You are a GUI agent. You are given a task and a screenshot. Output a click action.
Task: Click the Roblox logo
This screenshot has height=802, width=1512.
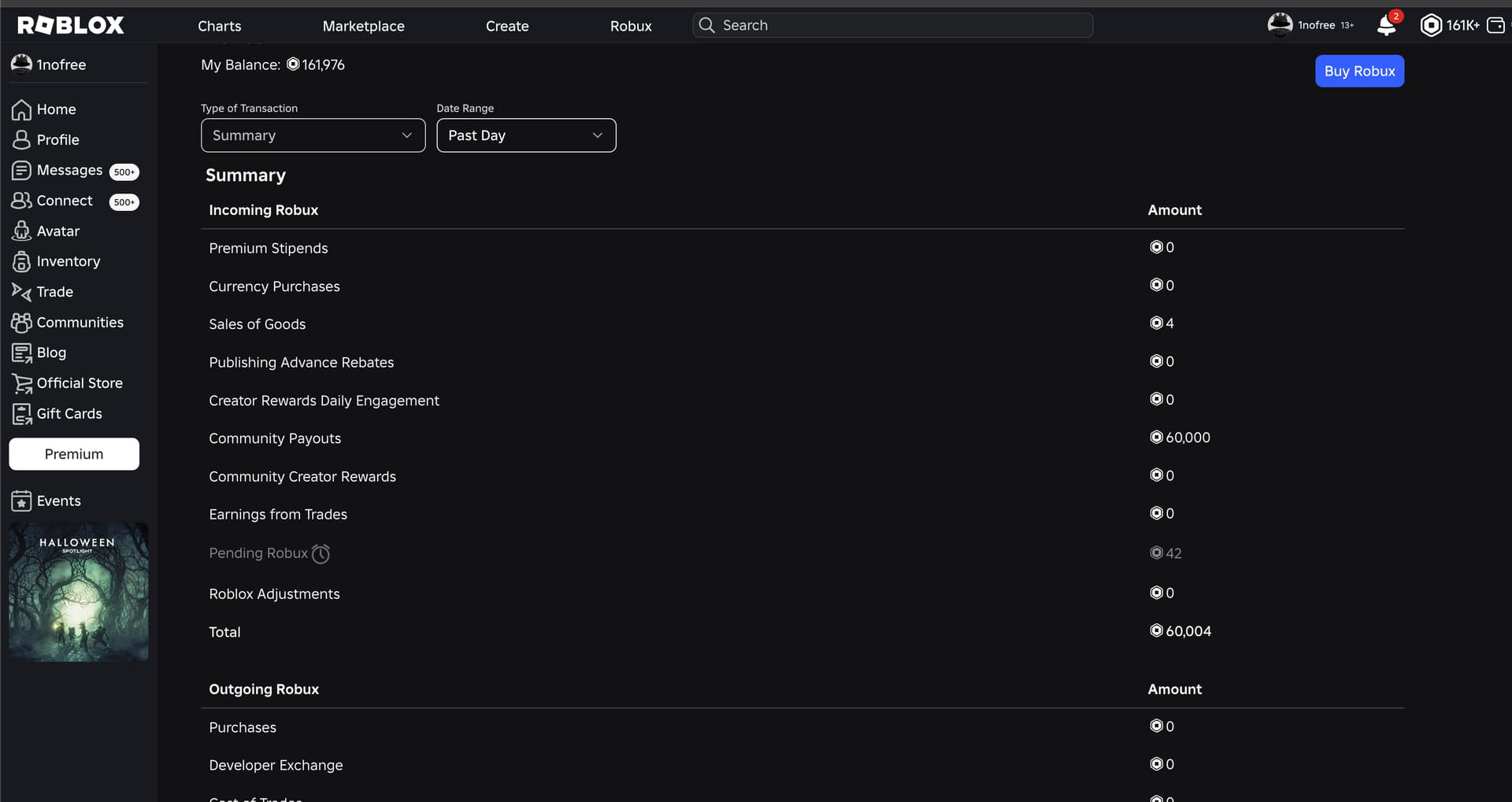pyautogui.click(x=71, y=25)
